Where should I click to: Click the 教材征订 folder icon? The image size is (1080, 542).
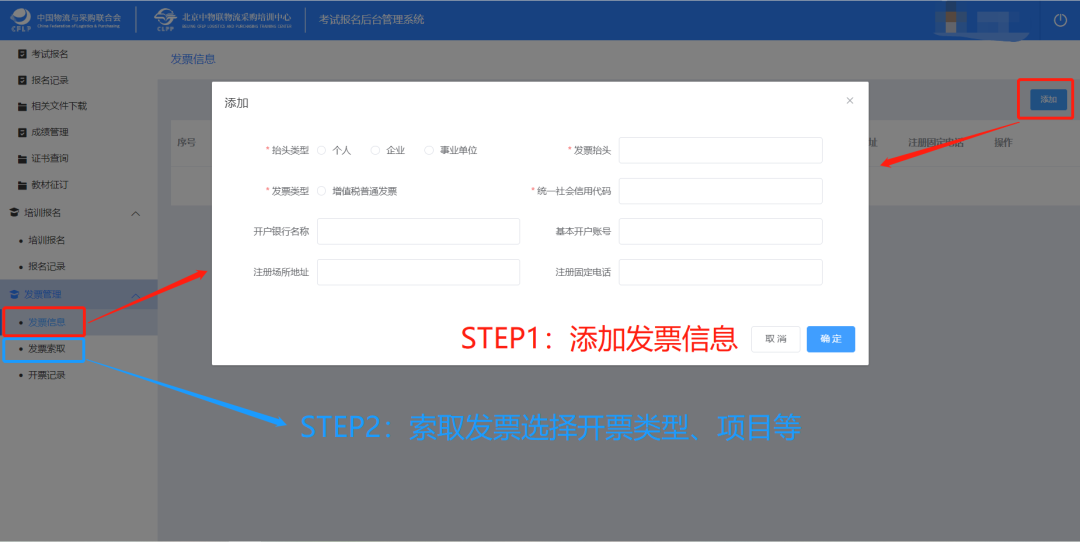22,185
